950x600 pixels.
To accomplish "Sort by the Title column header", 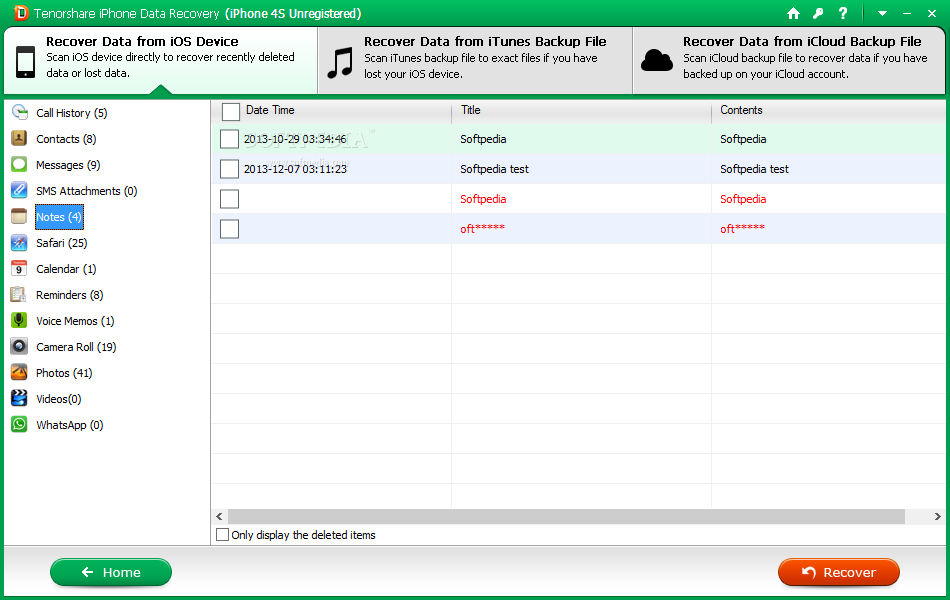I will pyautogui.click(x=471, y=110).
